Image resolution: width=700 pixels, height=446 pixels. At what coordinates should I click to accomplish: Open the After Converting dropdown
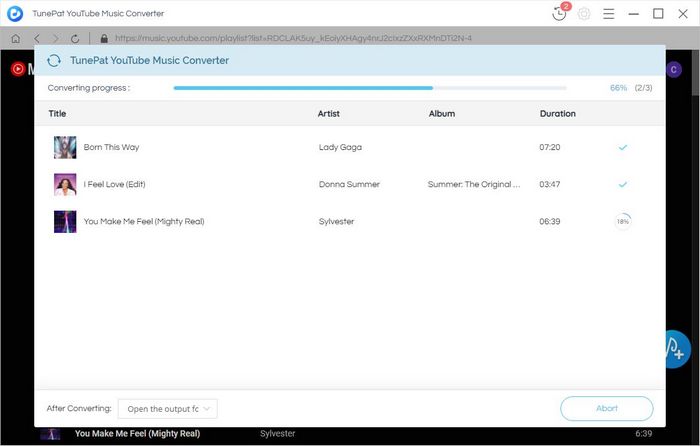(168, 409)
